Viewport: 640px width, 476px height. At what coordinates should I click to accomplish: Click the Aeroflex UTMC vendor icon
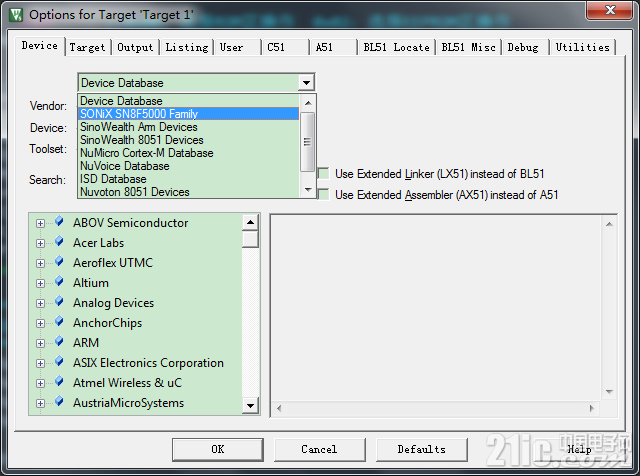click(x=60, y=261)
